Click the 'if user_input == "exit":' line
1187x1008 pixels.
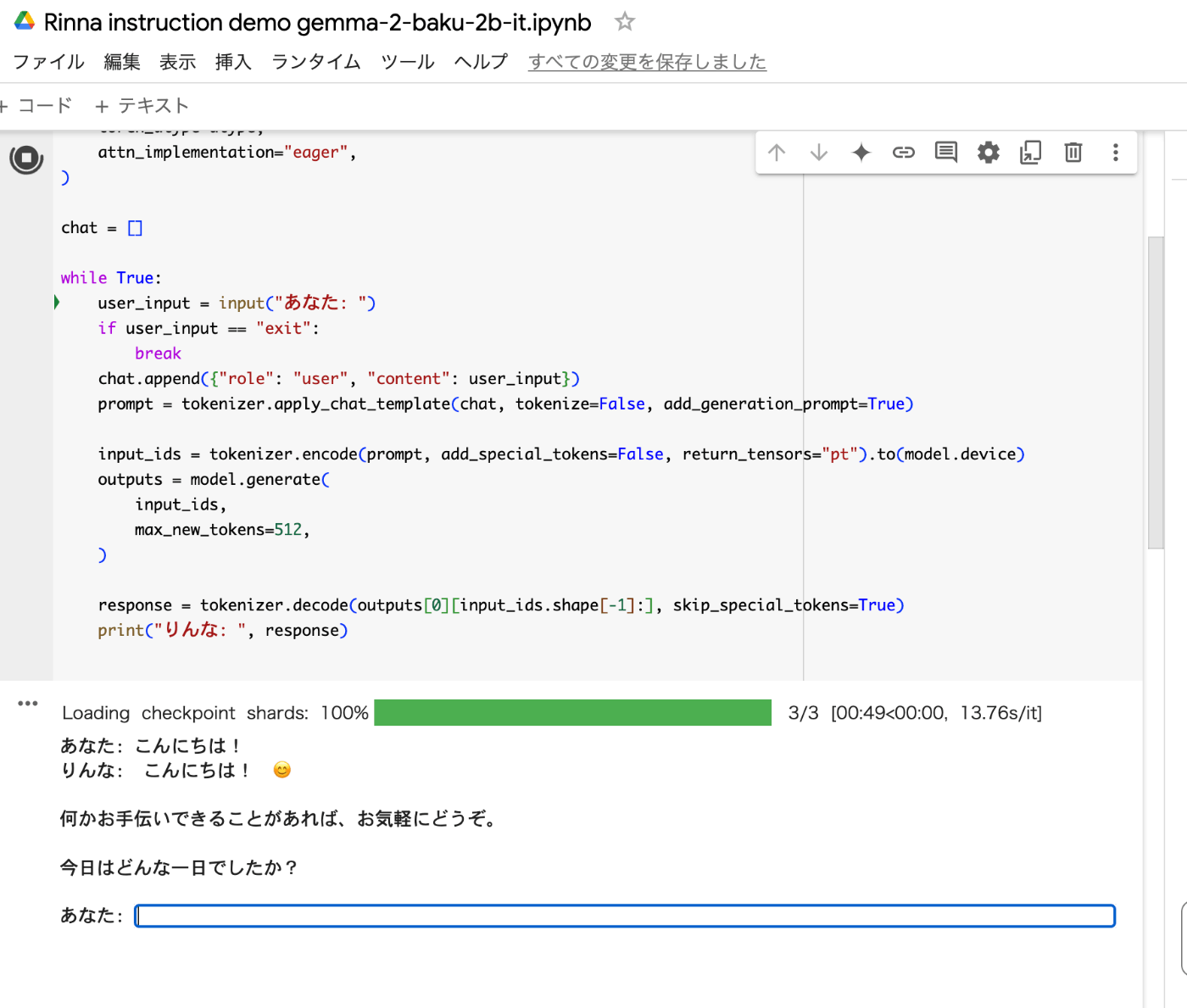209,329
